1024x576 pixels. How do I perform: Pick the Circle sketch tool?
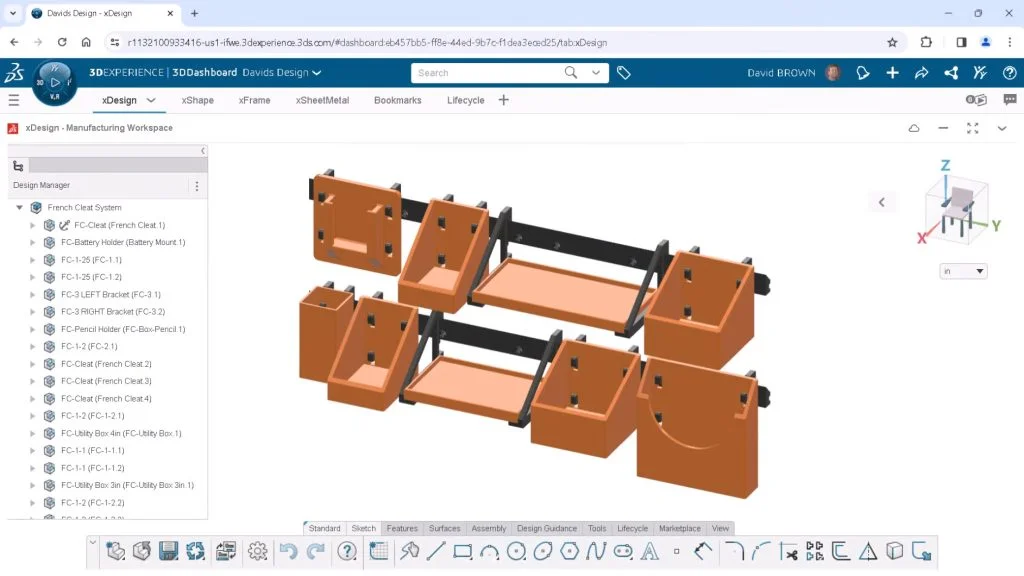(516, 551)
